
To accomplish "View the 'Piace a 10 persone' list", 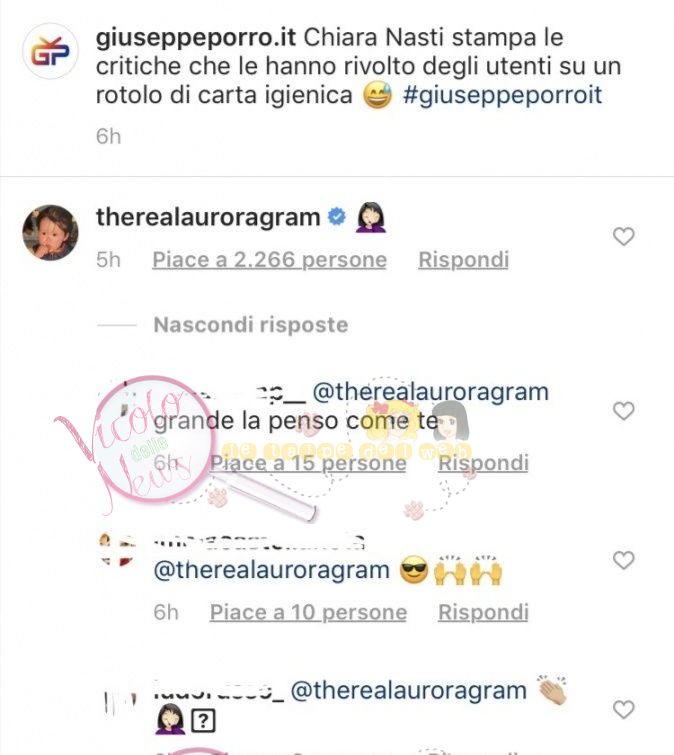I will (x=309, y=612).
